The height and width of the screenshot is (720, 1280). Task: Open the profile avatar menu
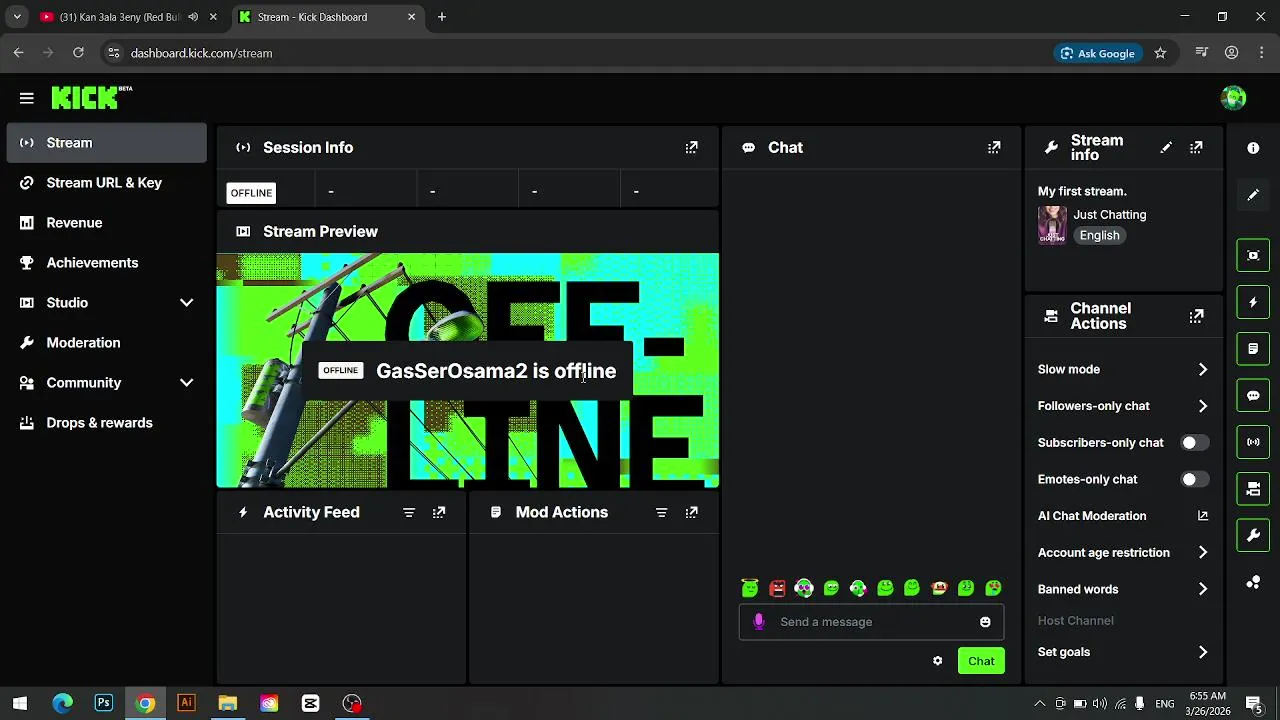coord(1233,97)
